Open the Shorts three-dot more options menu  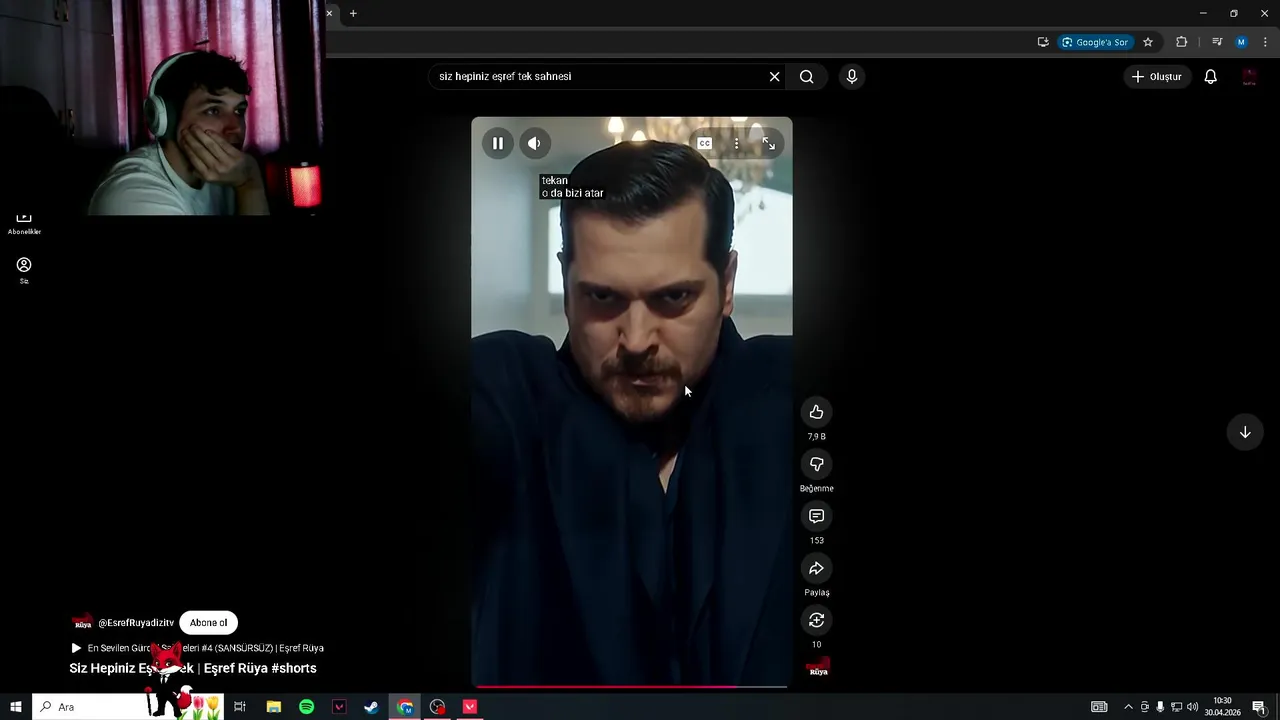pos(736,143)
